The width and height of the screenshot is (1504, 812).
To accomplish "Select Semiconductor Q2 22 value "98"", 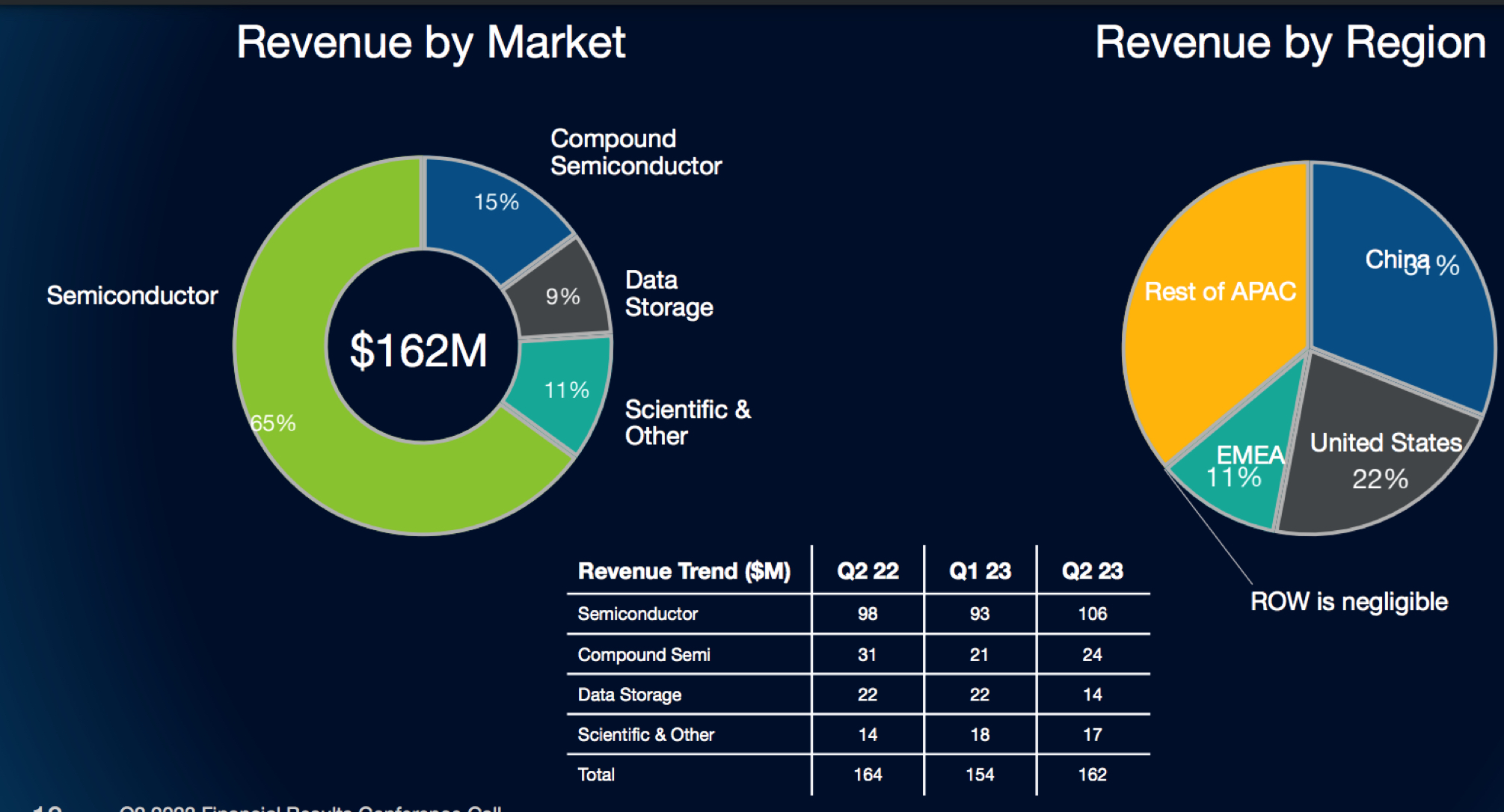I will pyautogui.click(x=868, y=614).
